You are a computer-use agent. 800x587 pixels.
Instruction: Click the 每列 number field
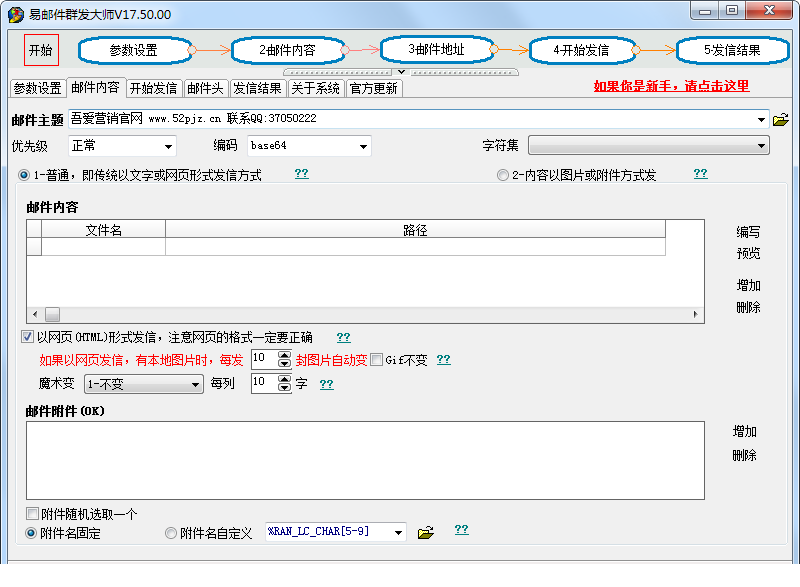point(265,383)
